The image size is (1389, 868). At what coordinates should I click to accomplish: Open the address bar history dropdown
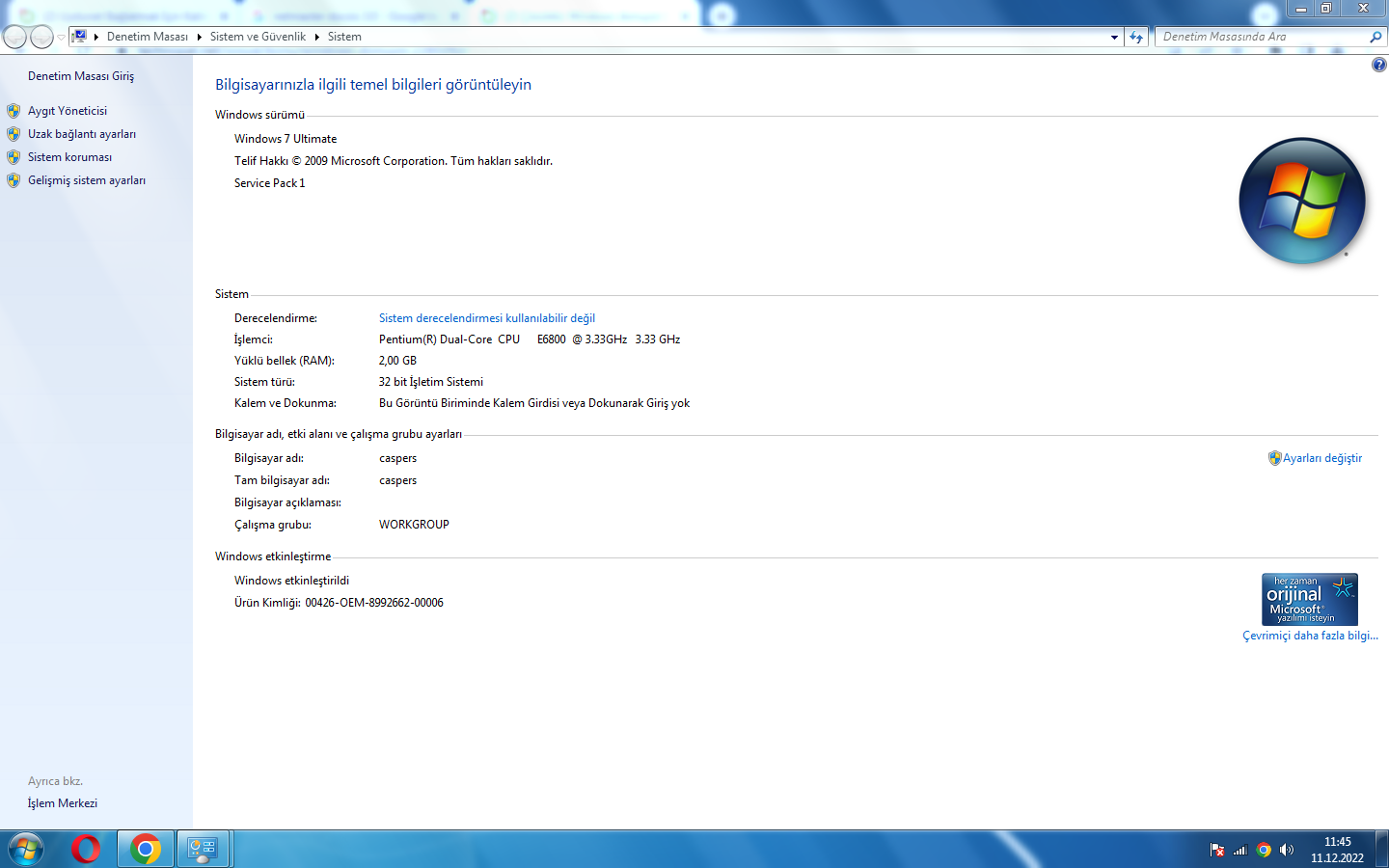[x=1114, y=37]
